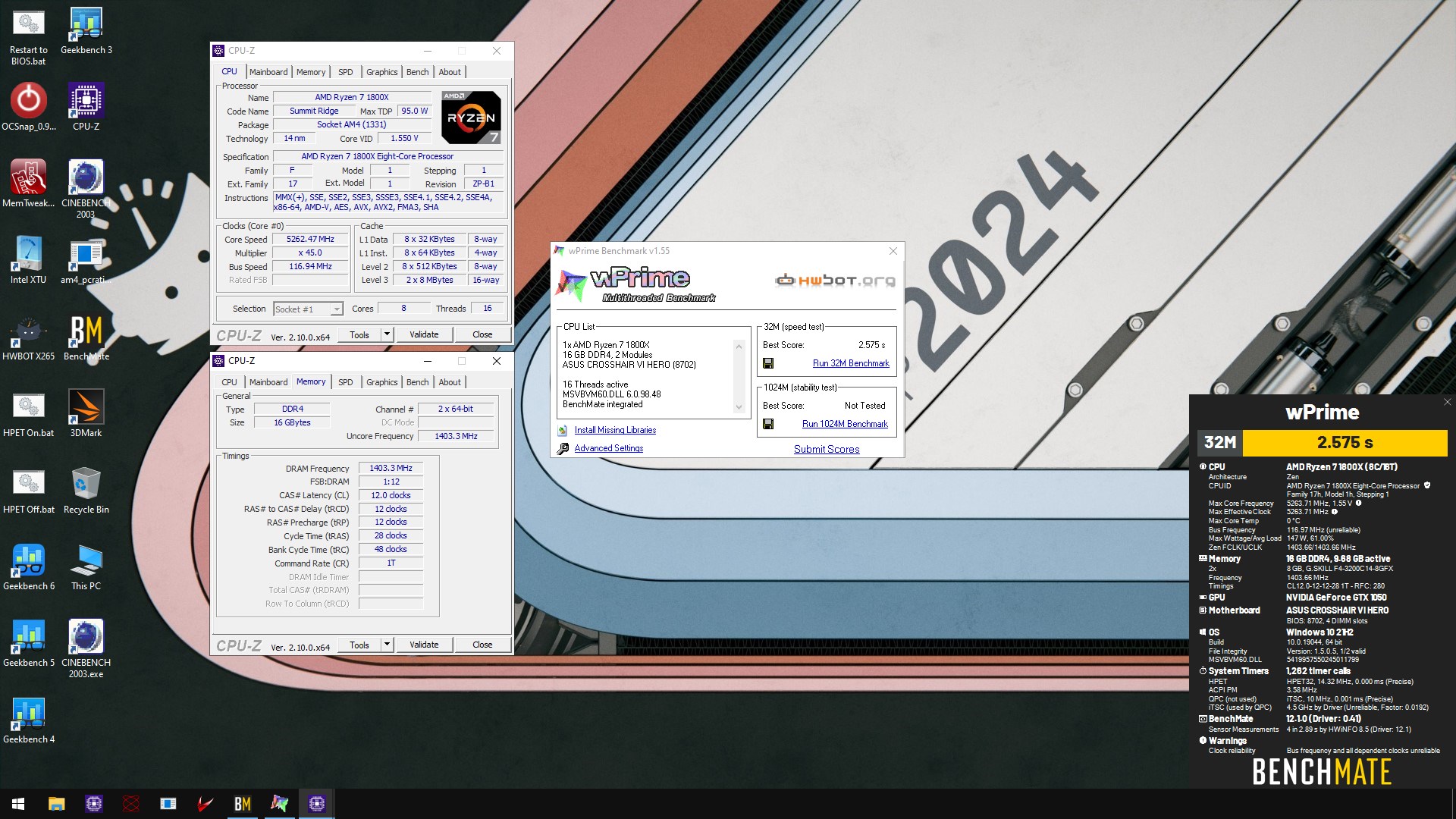
Task: Open SPD tab in top CPU-Z window
Action: pyautogui.click(x=346, y=72)
